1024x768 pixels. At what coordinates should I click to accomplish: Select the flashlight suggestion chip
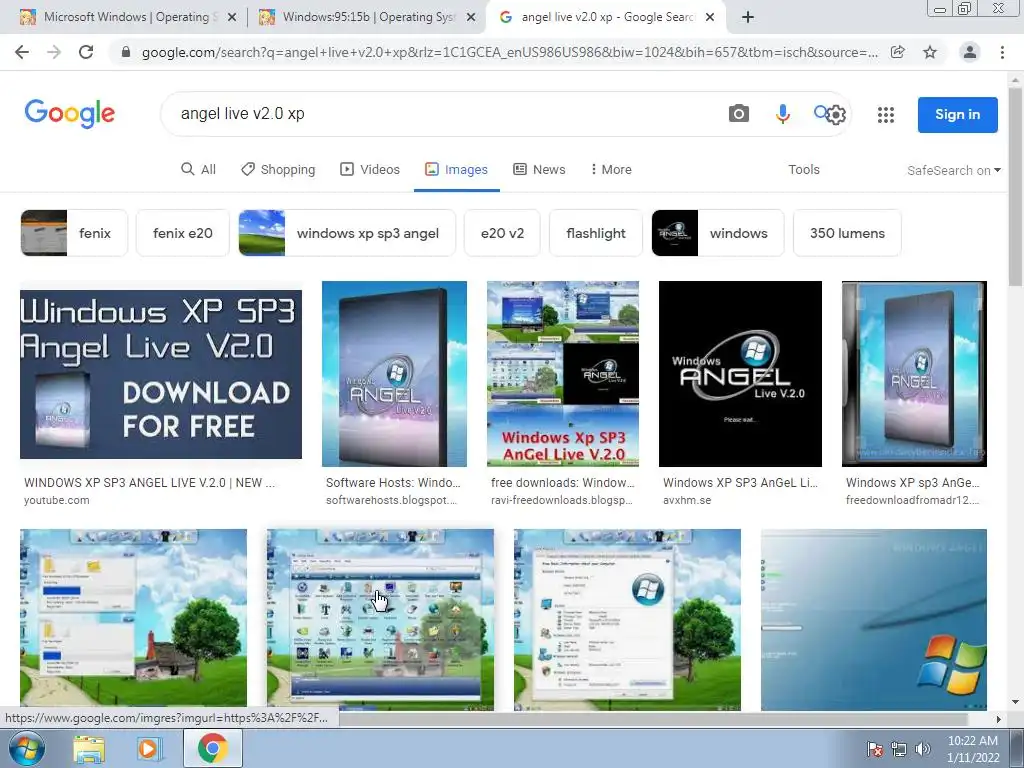click(x=596, y=233)
